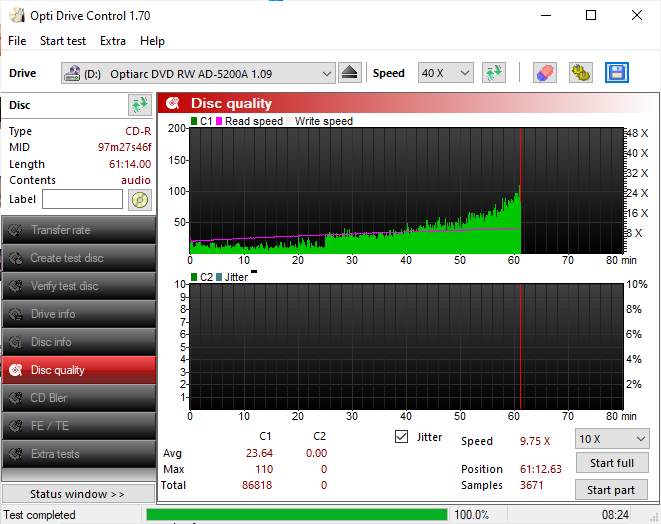Screen dimensions: 661x524
Task: Click the Start full button
Action: tap(612, 463)
